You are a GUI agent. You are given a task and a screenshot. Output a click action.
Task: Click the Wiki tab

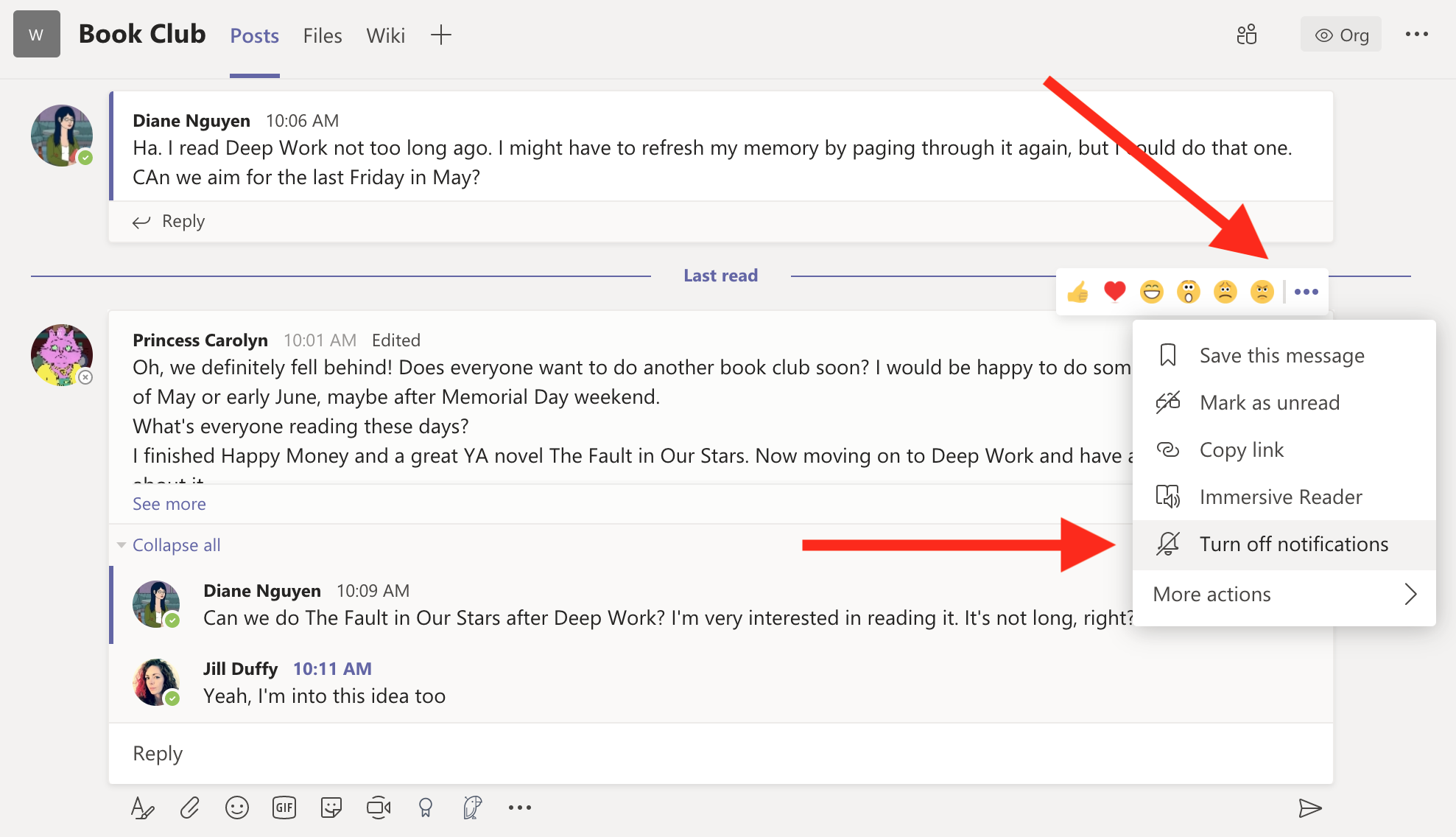387,36
